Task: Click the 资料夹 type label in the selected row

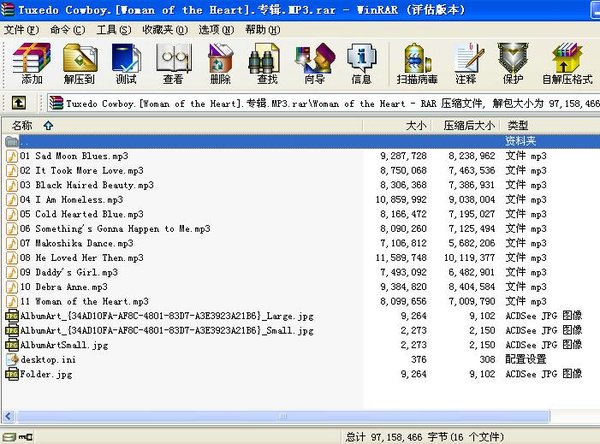Action: 520,142
